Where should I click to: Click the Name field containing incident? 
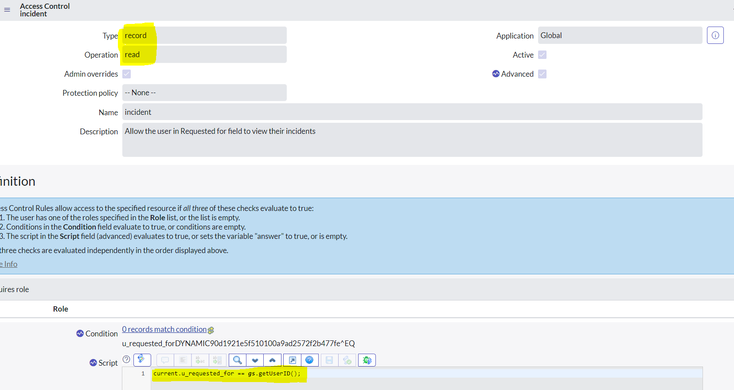[412, 112]
